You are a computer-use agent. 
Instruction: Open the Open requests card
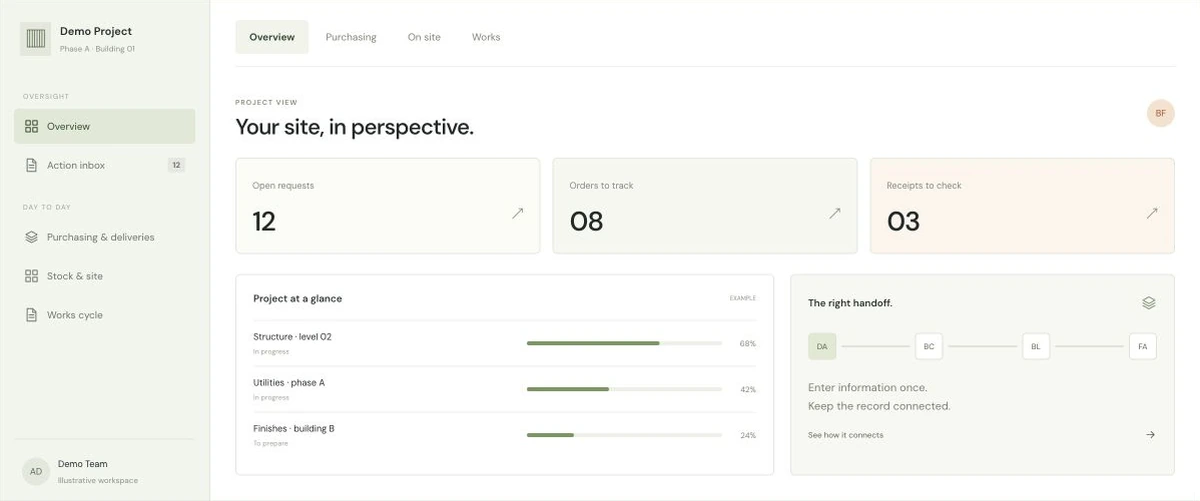388,206
